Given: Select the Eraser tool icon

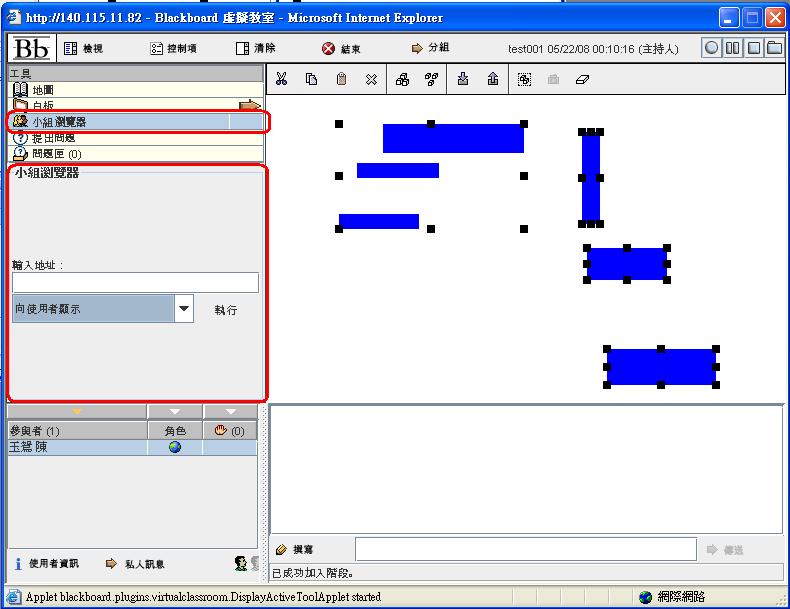Looking at the screenshot, I should point(584,80).
